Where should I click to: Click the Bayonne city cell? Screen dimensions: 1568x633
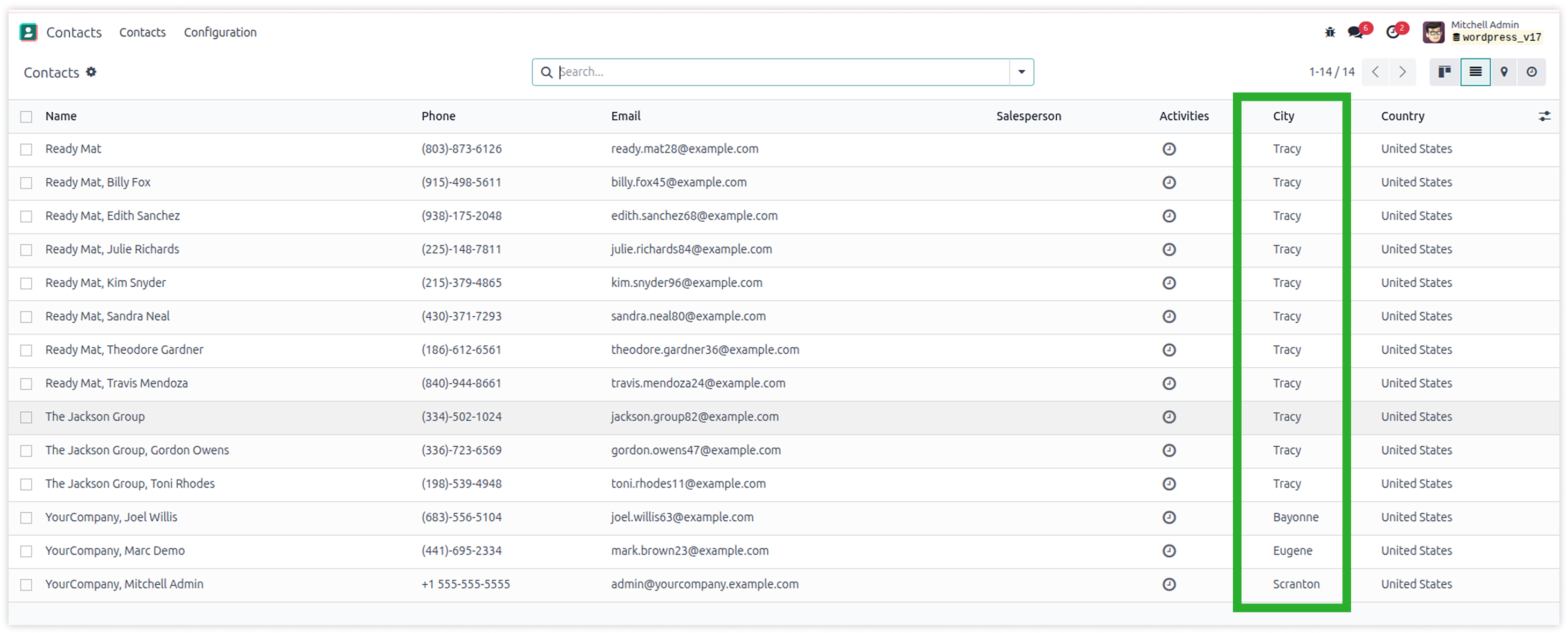point(1296,518)
